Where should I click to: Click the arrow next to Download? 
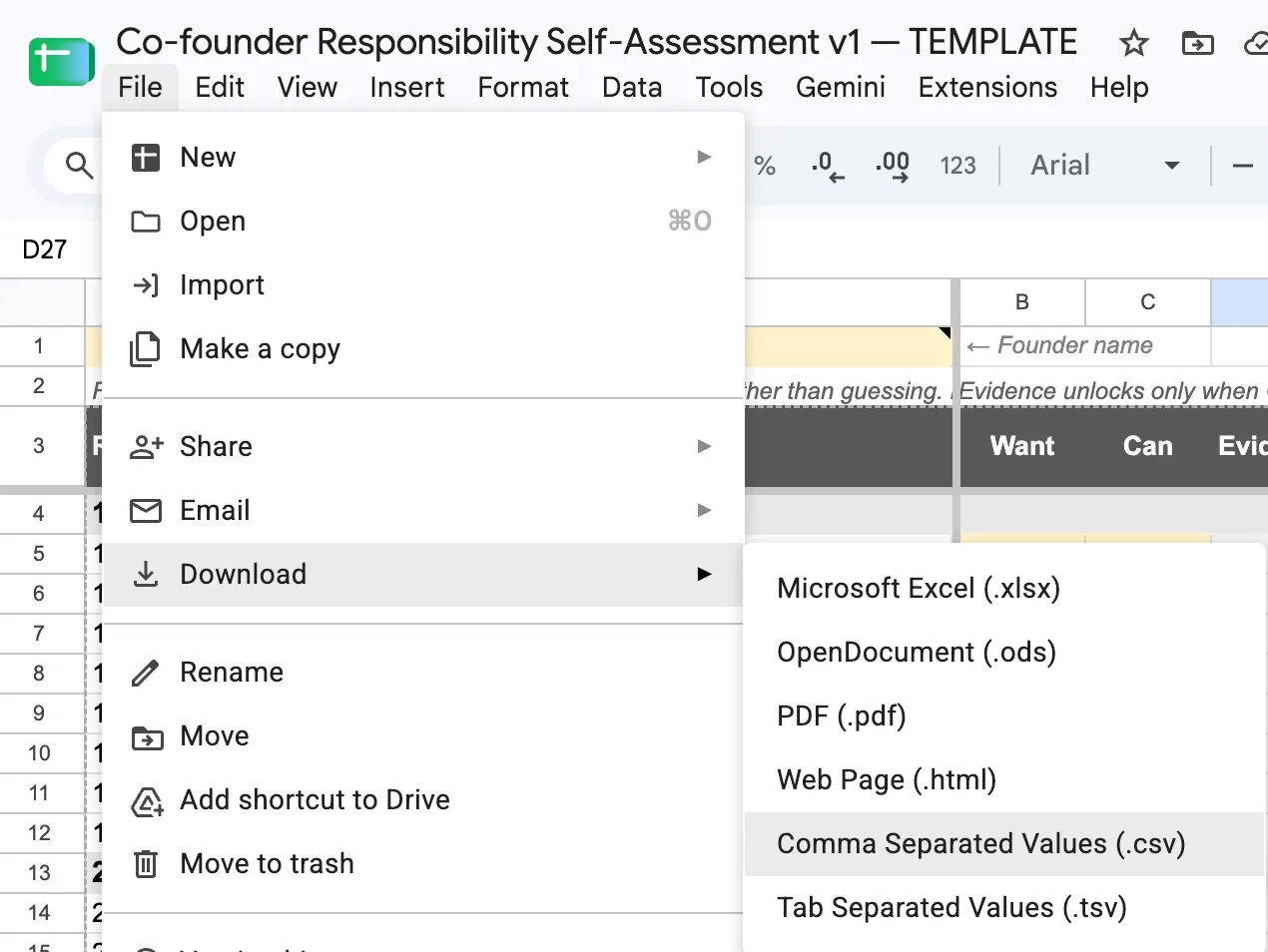pyautogui.click(x=704, y=575)
